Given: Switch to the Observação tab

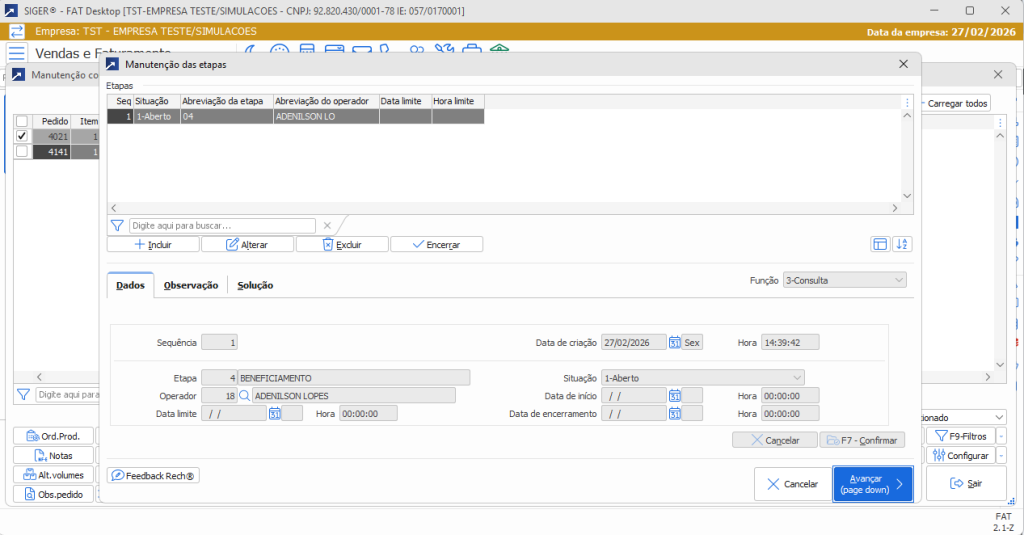Looking at the screenshot, I should coord(191,285).
